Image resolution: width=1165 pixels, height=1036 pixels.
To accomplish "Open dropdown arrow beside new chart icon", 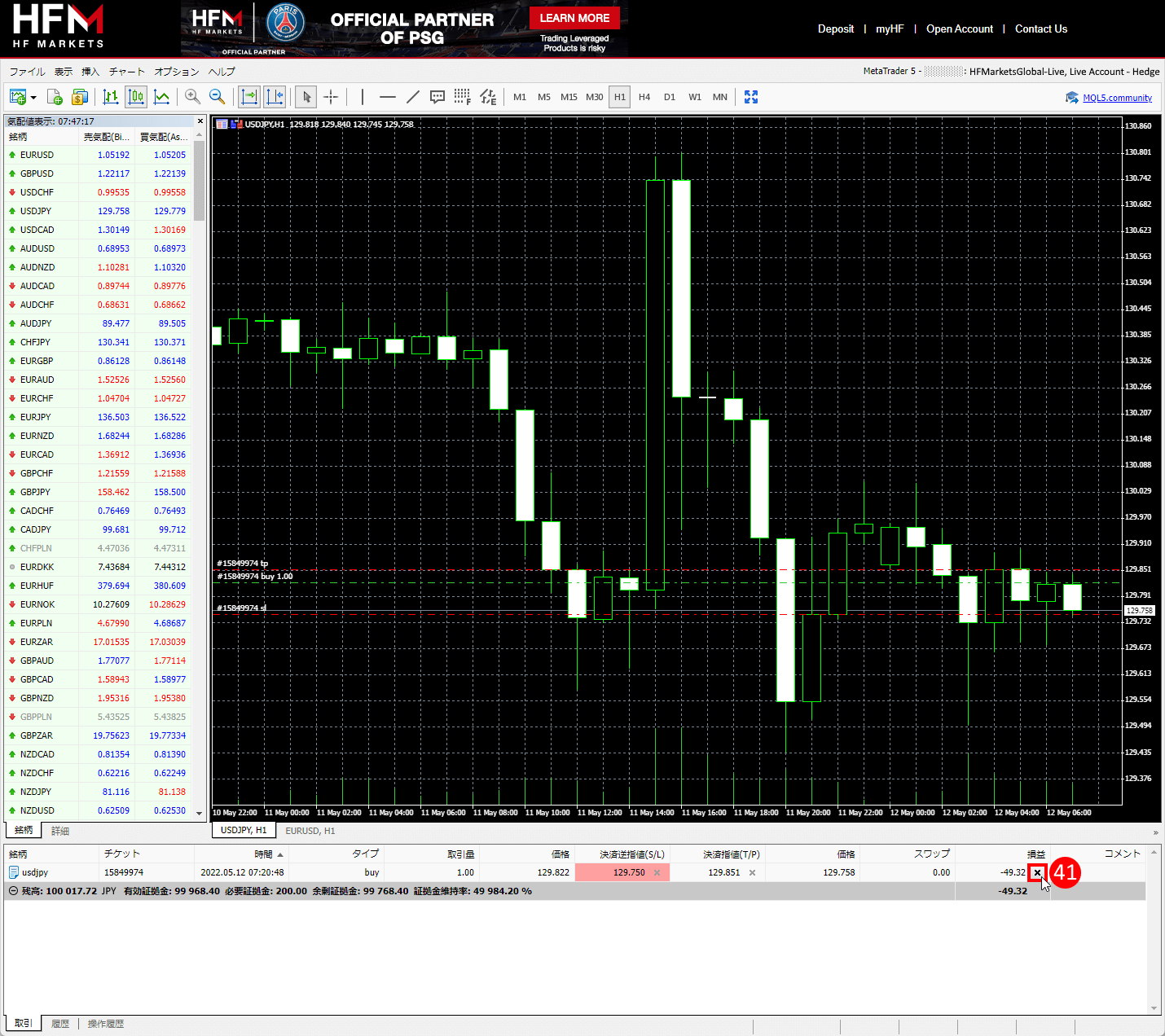I will pyautogui.click(x=33, y=98).
